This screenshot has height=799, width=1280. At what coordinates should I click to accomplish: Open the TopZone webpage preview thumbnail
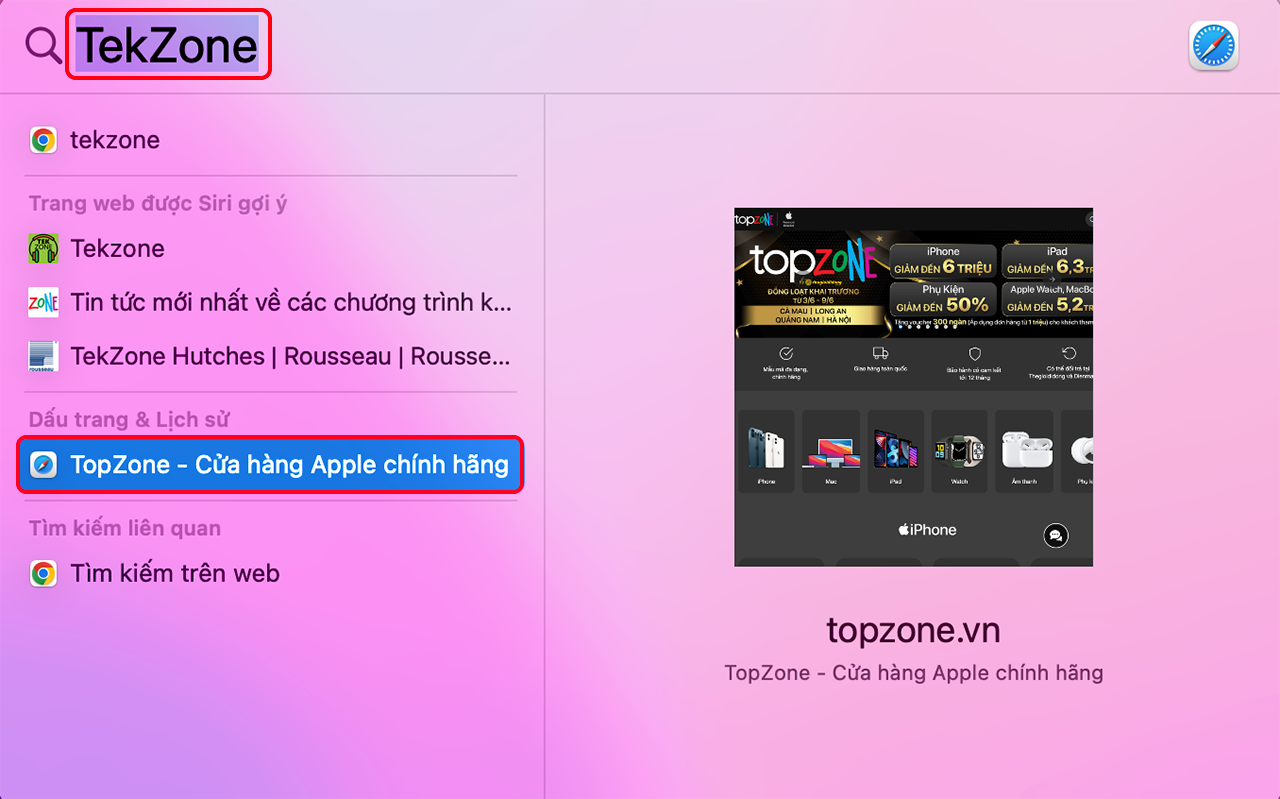(x=913, y=387)
